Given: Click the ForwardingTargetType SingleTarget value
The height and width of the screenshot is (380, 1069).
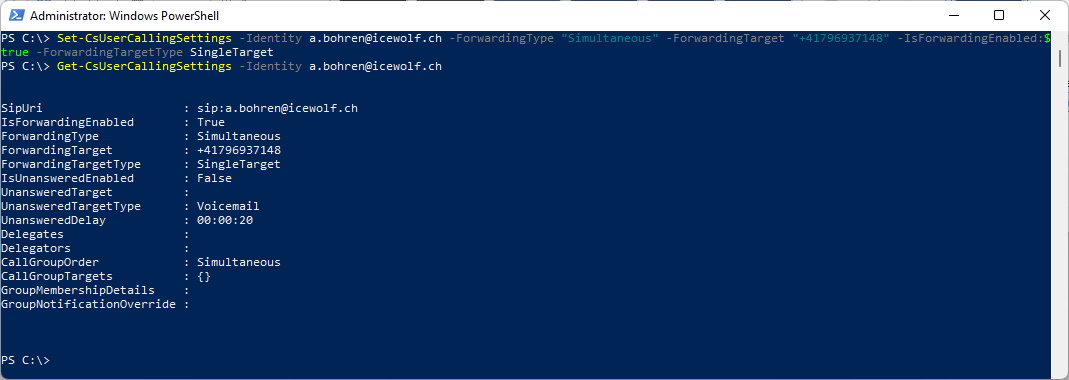Looking at the screenshot, I should coord(239,164).
